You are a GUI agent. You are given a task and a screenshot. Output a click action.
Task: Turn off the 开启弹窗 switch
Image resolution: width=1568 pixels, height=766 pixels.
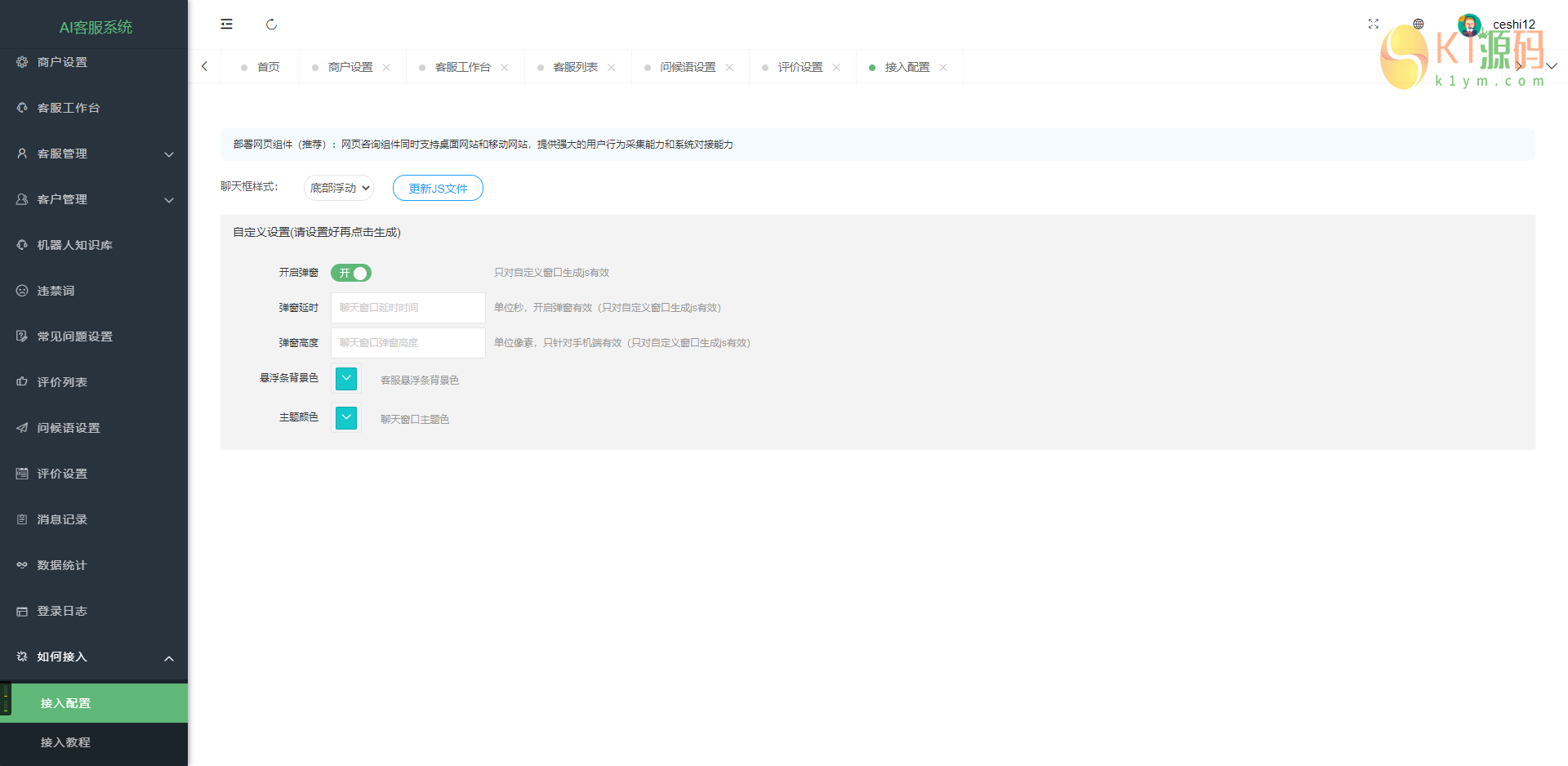[351, 273]
